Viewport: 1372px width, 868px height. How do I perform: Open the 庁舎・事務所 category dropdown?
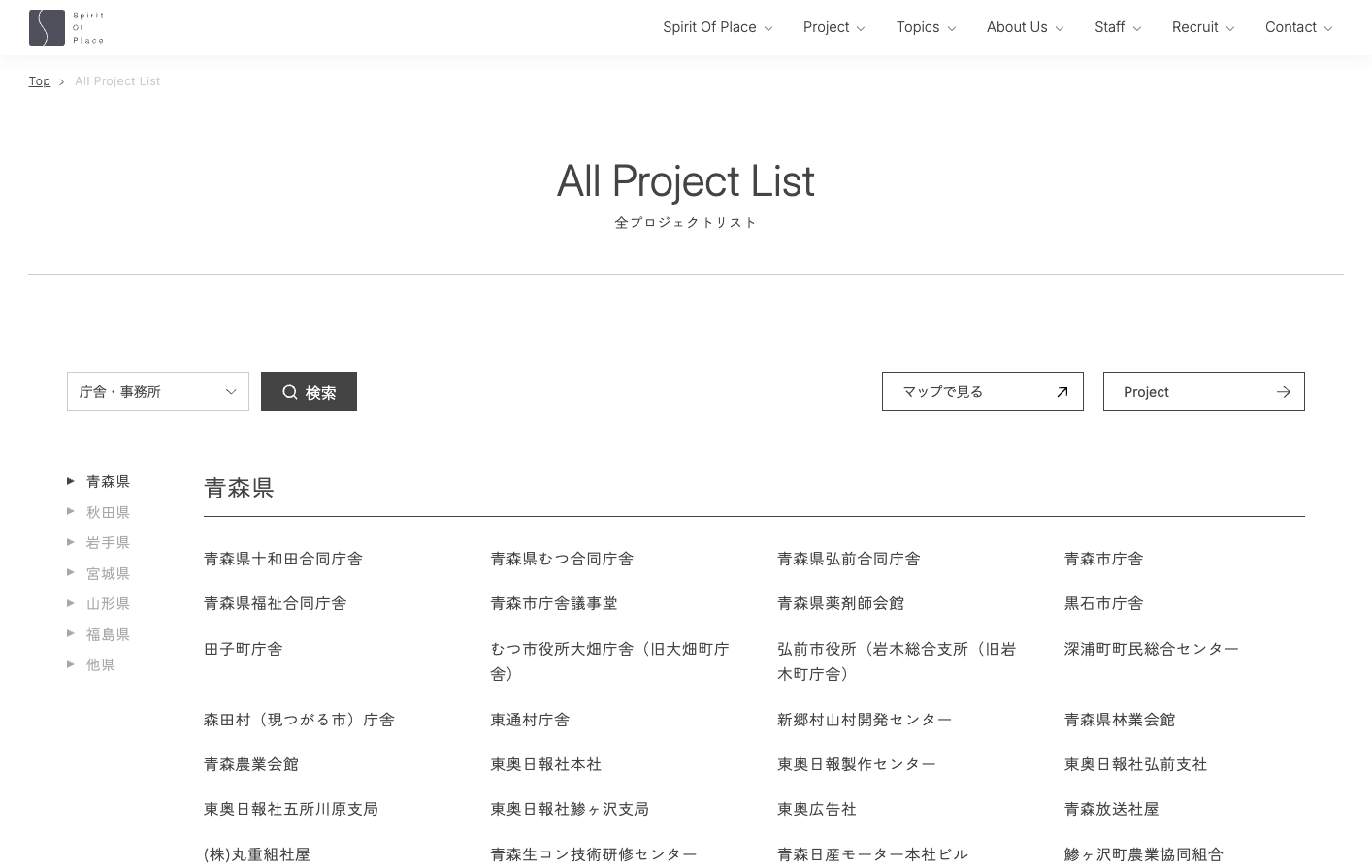click(x=157, y=392)
